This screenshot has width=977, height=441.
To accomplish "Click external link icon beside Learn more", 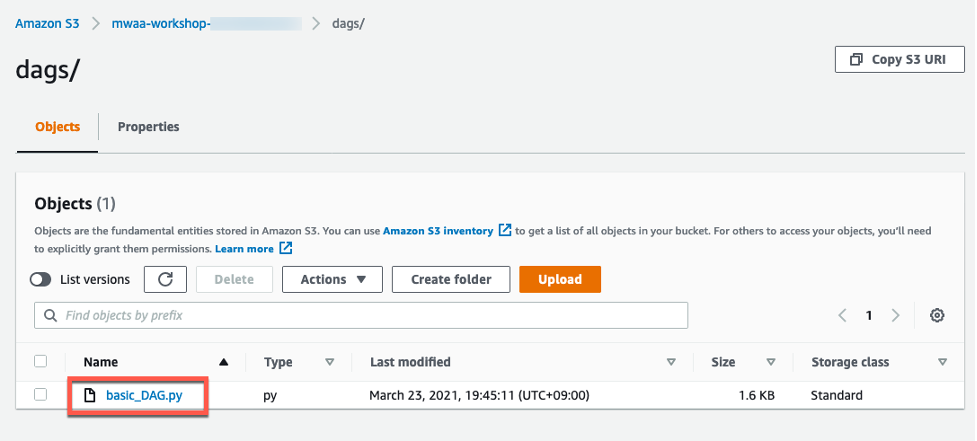I will [x=286, y=248].
